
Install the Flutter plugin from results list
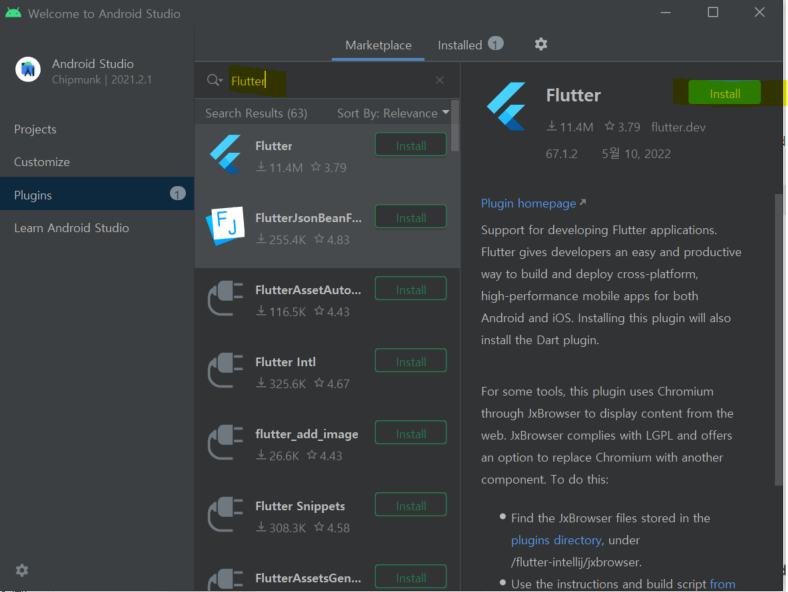(x=411, y=145)
